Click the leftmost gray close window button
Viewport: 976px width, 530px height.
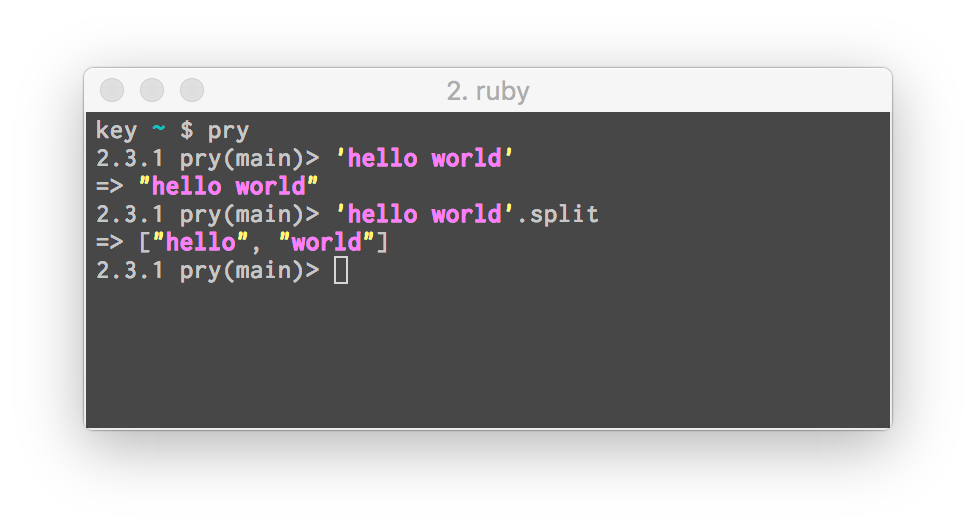tap(112, 90)
